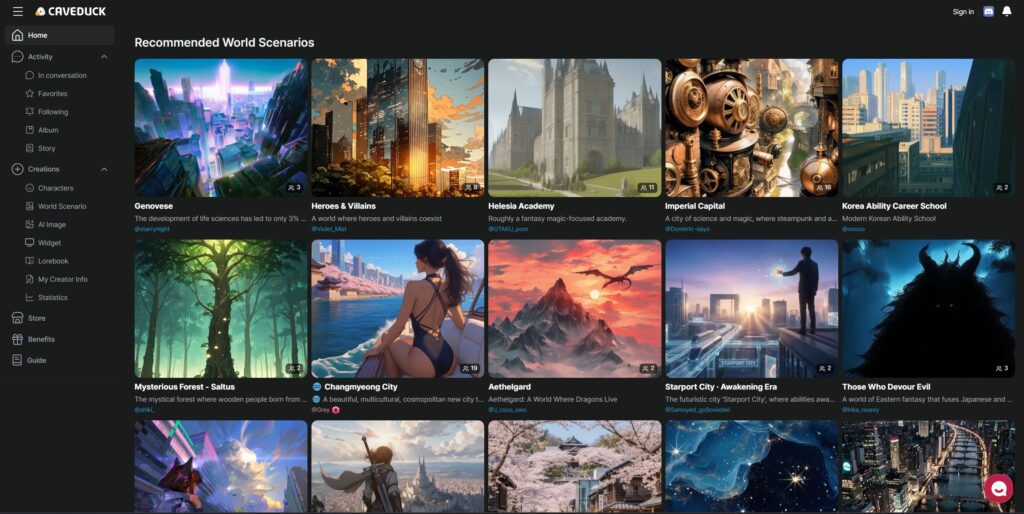Screen dimensions: 1024x514
Task: Click the Favorites star icon
Action: pyautogui.click(x=29, y=93)
